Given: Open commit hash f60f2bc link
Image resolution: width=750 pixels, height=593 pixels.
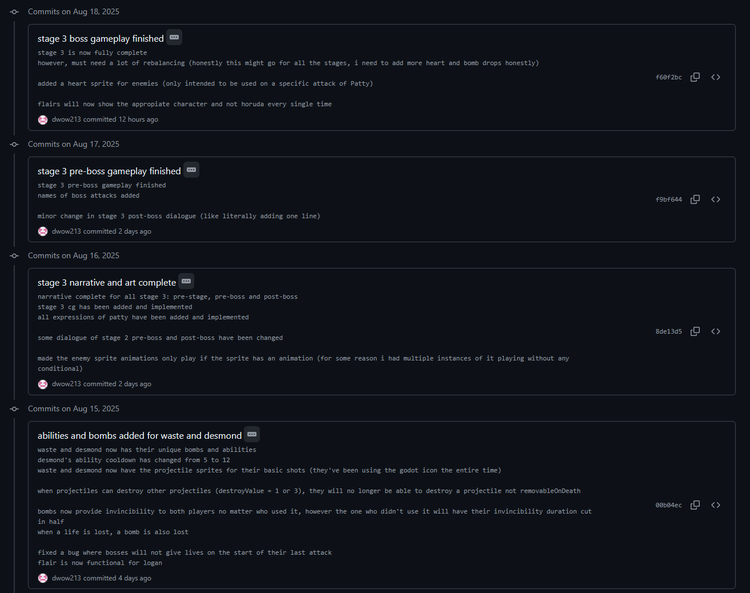Looking at the screenshot, I should (668, 77).
